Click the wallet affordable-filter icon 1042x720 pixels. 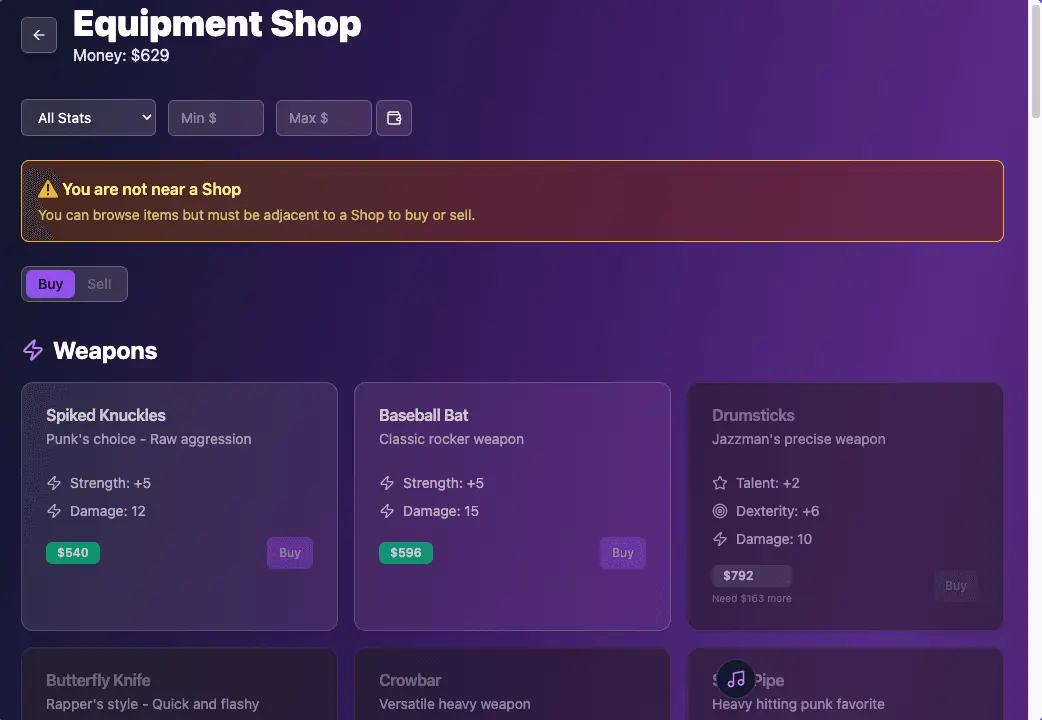pyautogui.click(x=394, y=118)
